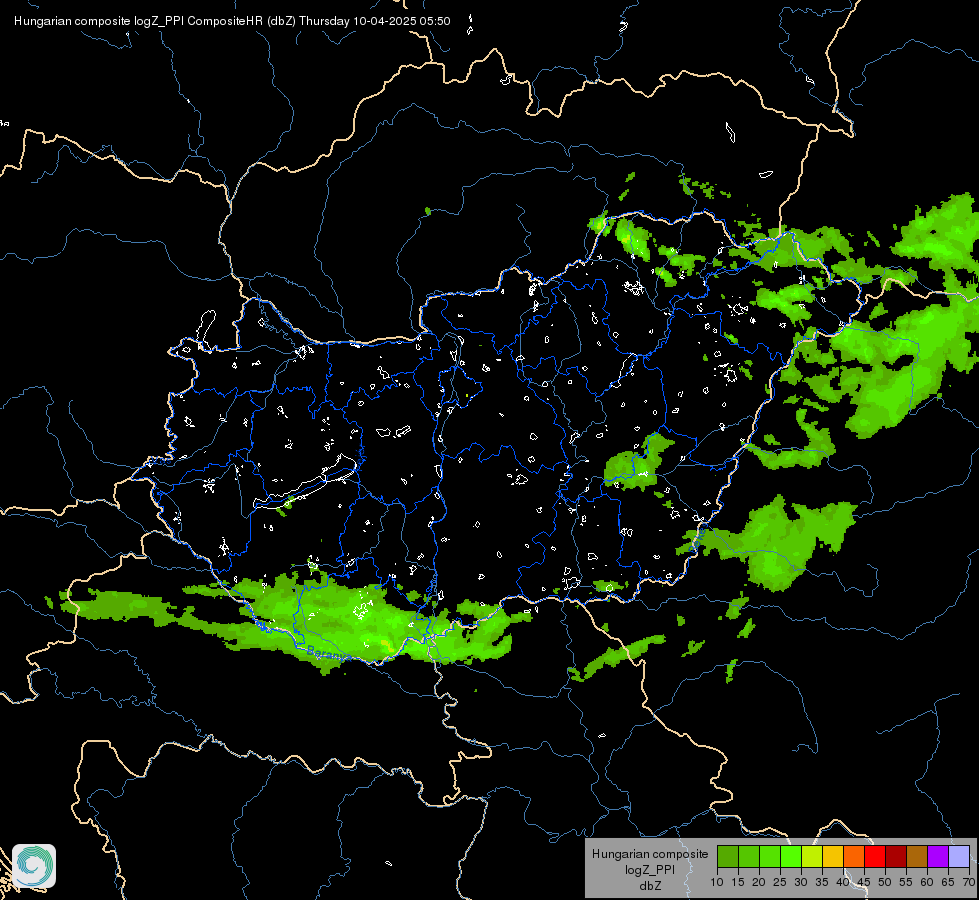Select the 30–35 dBZ yellow-green swatch

(x=812, y=856)
